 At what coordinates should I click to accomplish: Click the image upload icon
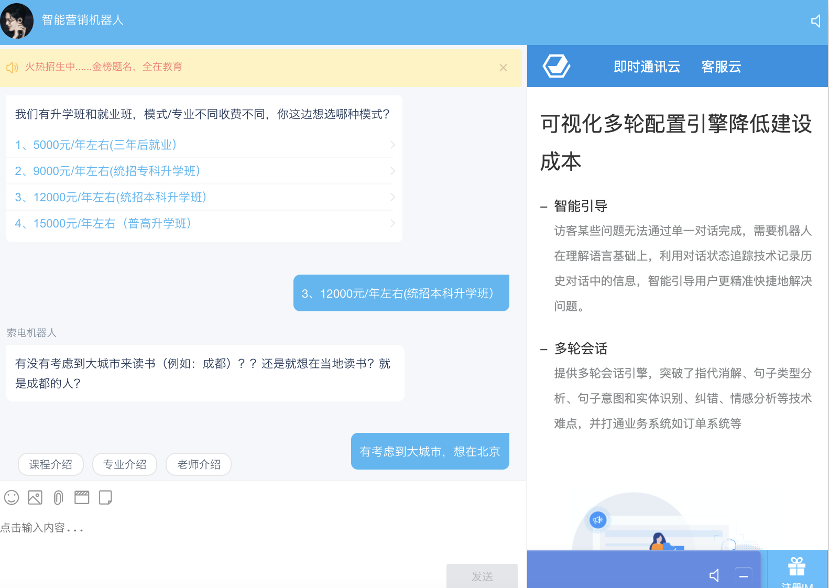click(35, 497)
